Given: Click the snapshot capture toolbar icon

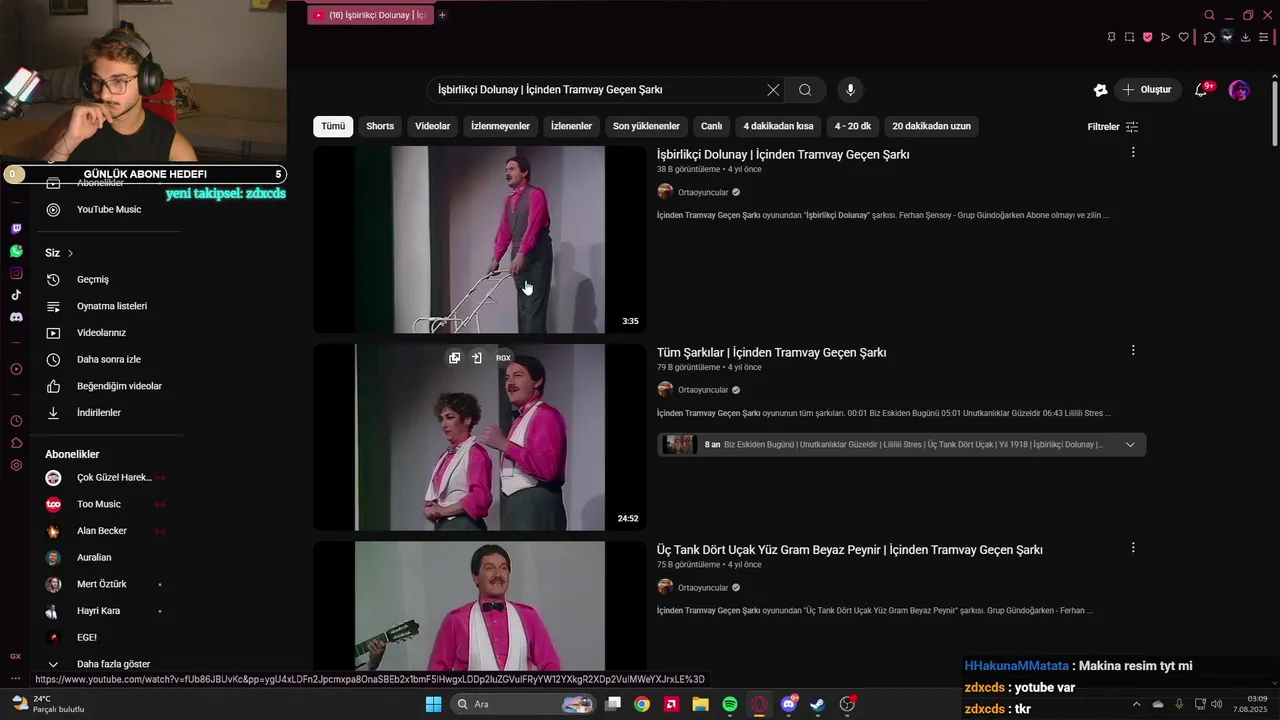Looking at the screenshot, I should pyautogui.click(x=1129, y=37).
